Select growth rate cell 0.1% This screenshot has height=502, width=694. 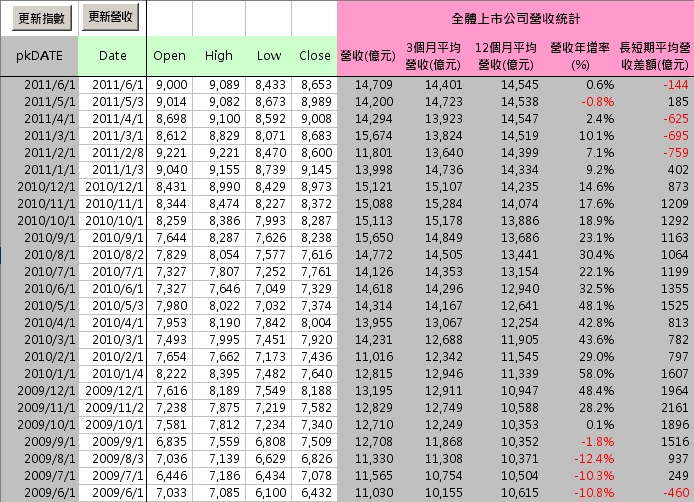(x=600, y=425)
